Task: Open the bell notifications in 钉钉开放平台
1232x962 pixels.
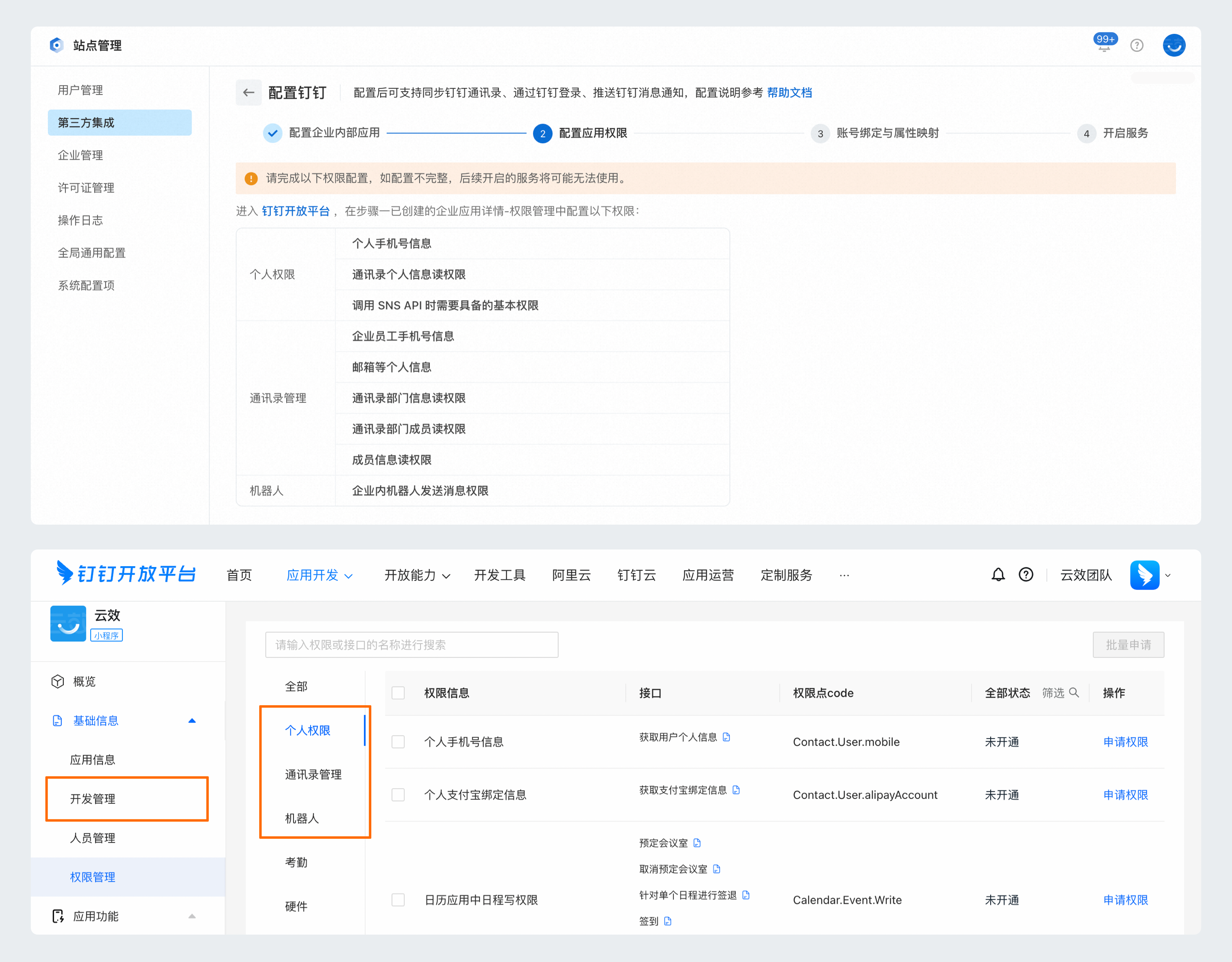Action: point(998,574)
